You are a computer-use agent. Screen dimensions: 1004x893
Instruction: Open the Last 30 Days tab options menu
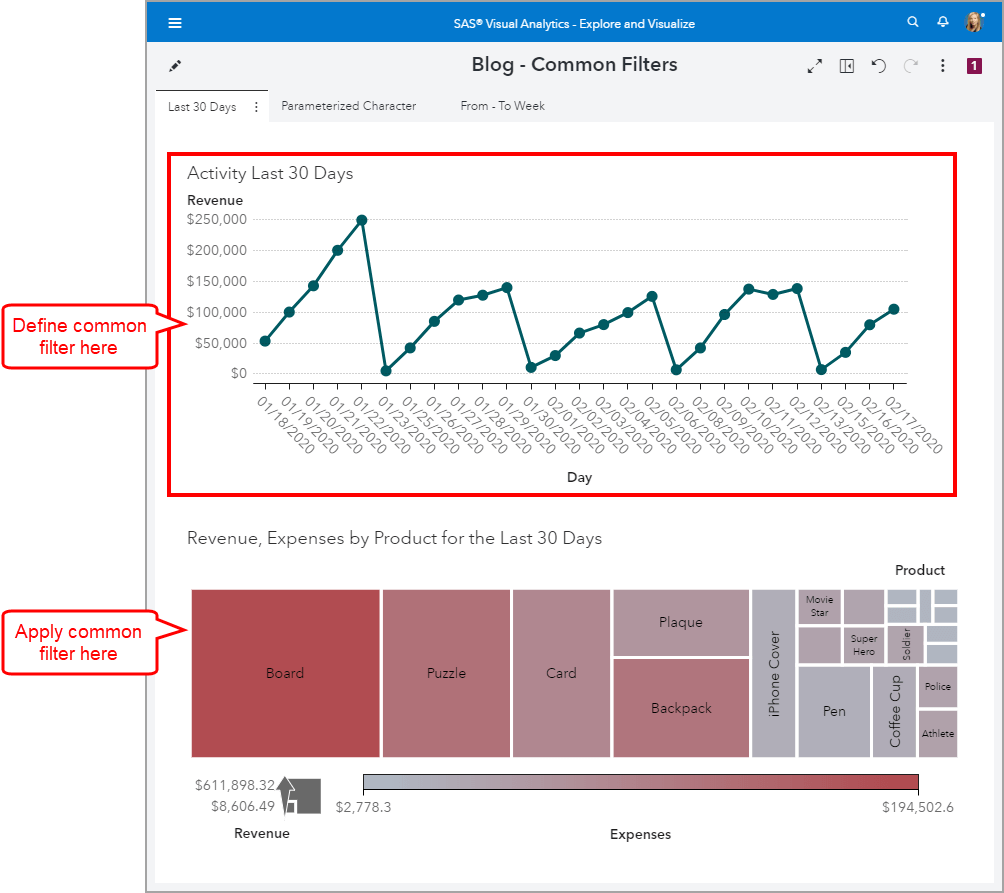point(256,105)
